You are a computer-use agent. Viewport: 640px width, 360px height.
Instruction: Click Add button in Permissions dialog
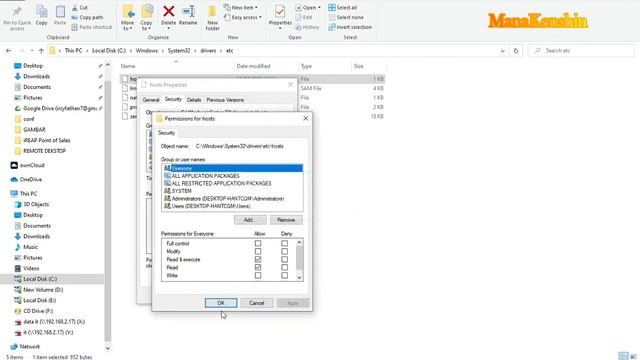pos(250,220)
